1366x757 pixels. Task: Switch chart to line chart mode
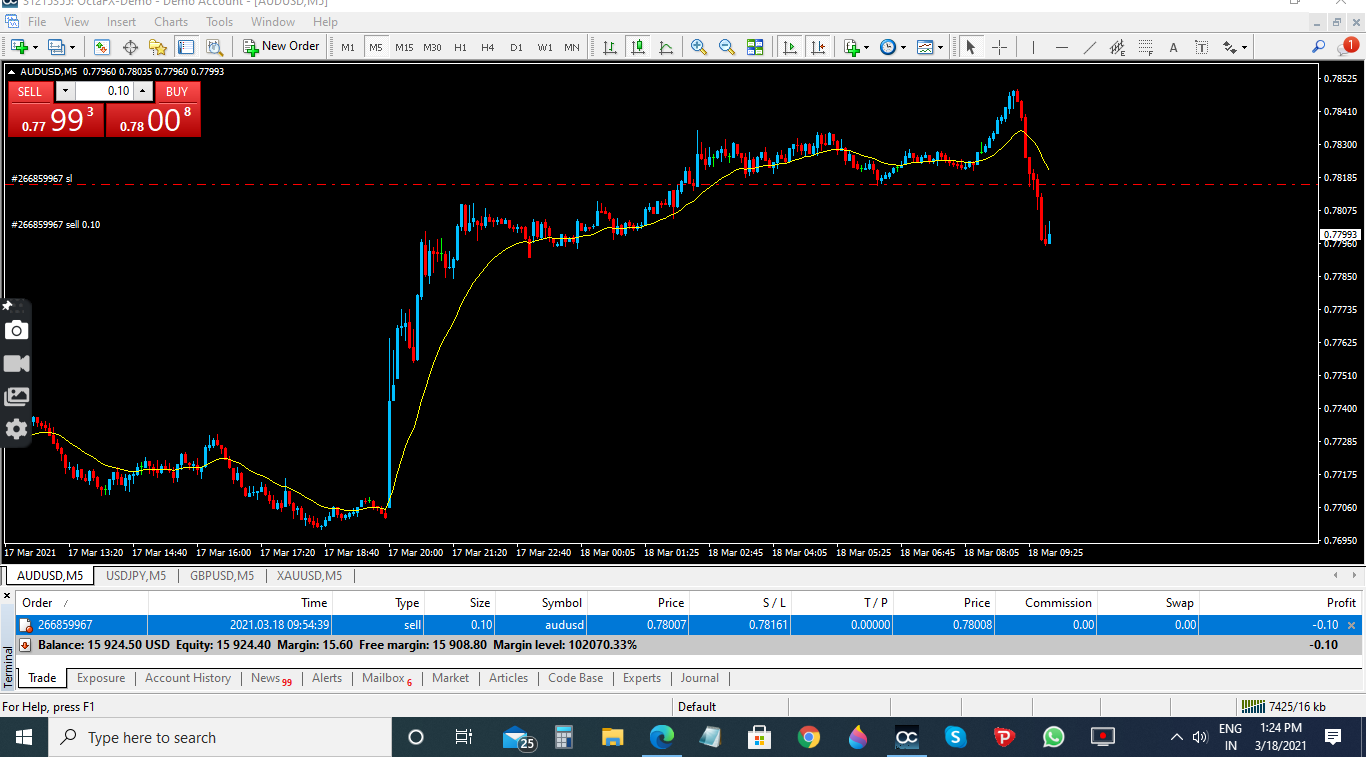(666, 47)
